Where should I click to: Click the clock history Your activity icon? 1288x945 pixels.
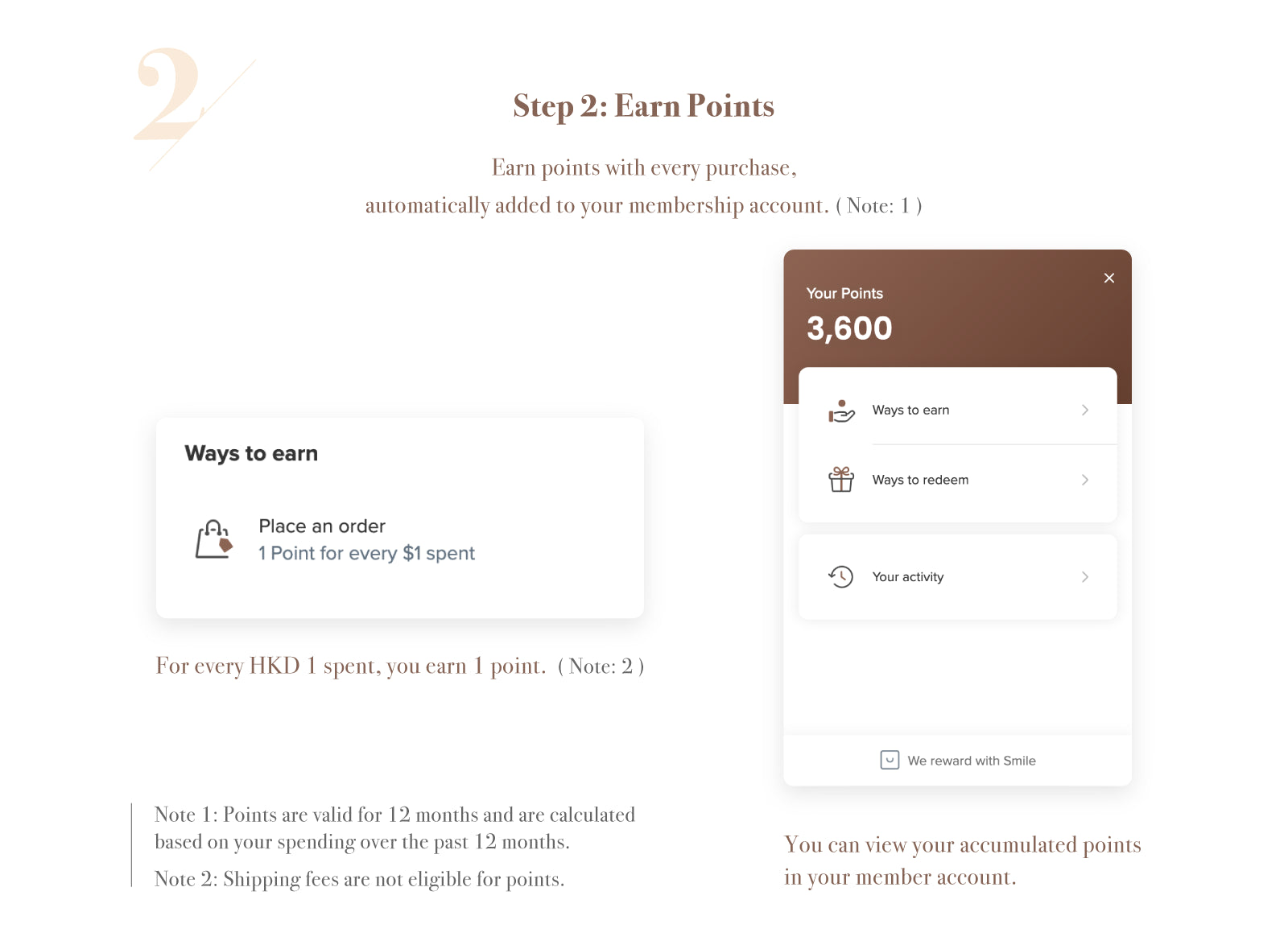(841, 576)
